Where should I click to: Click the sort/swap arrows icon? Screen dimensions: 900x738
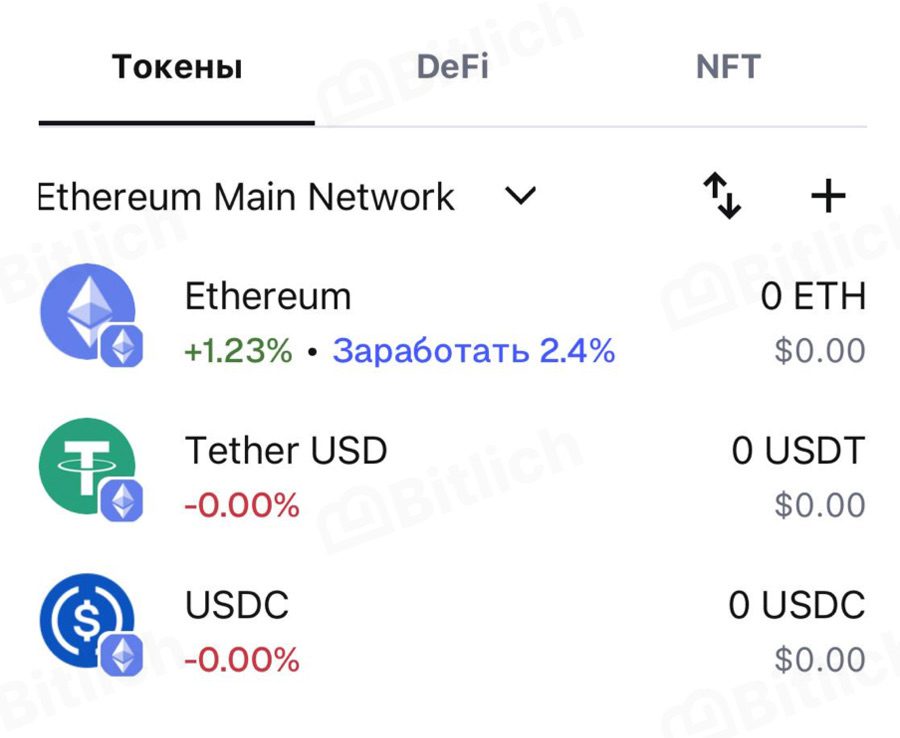722,196
